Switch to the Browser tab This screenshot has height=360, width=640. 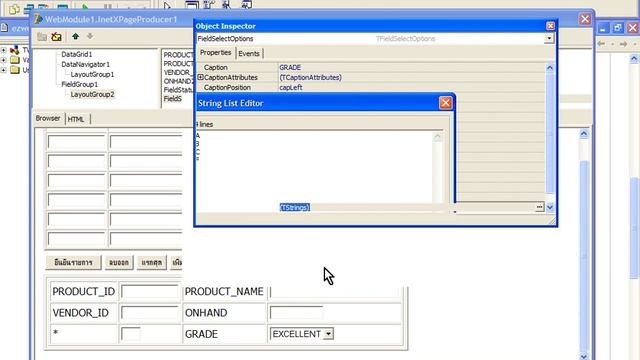point(48,118)
